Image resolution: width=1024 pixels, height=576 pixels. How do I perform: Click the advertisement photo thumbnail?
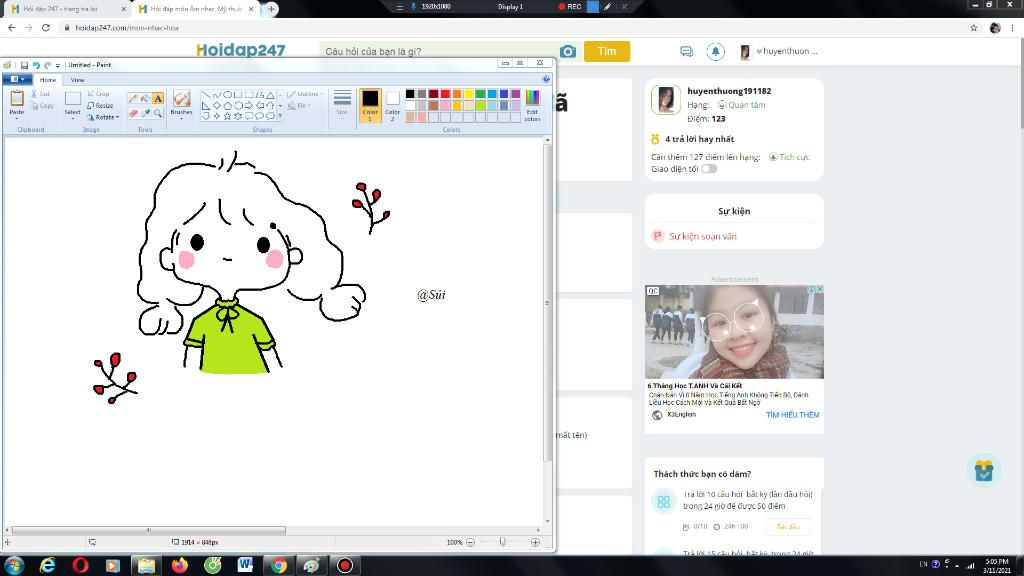click(734, 332)
